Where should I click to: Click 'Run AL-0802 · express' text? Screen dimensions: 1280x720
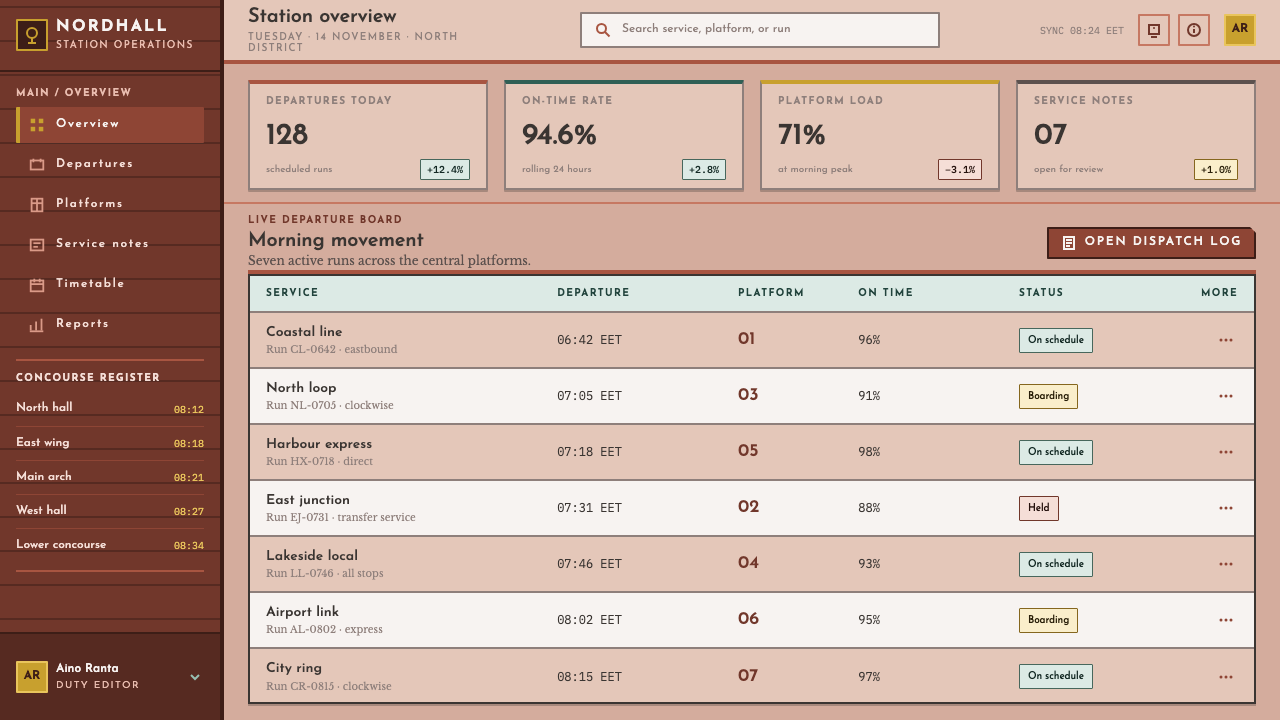[x=324, y=630]
